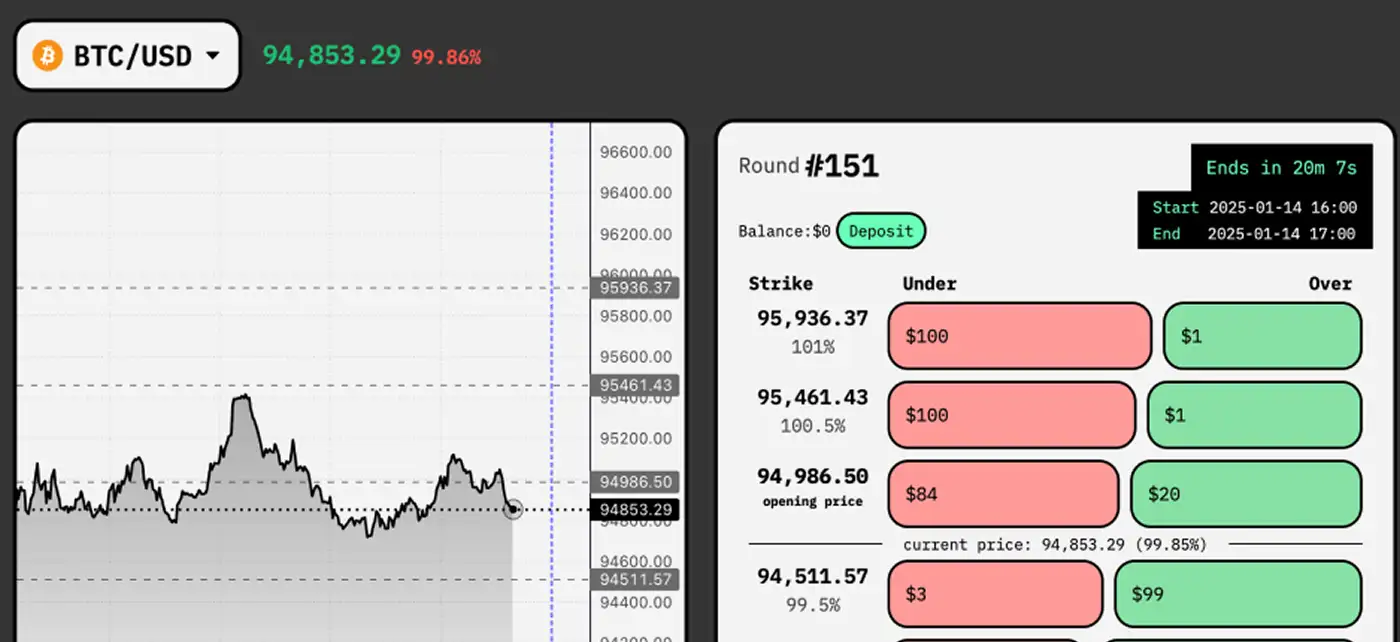Viewport: 1400px width, 642px height.
Task: Open the BTC/USD pair dropdown arrow
Action: click(x=211, y=55)
